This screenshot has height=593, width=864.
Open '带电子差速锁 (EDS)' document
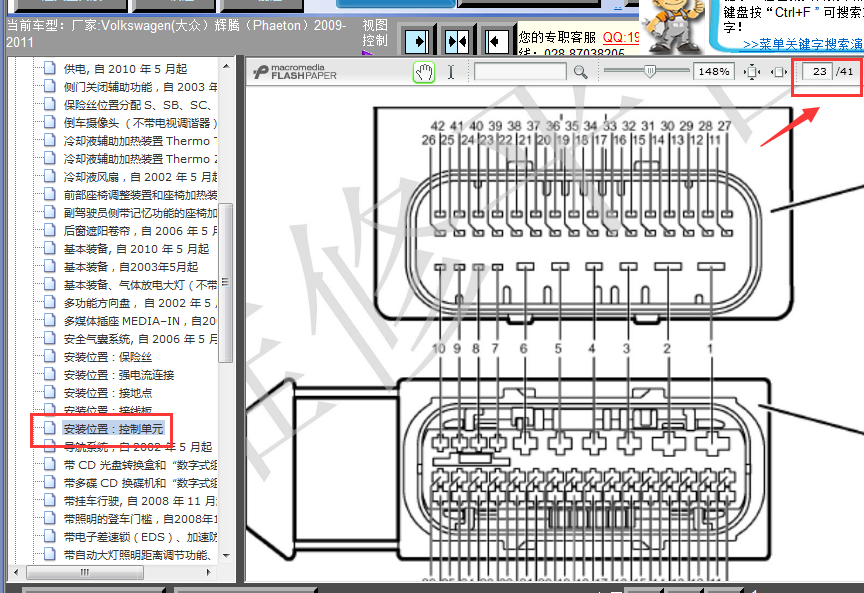[141, 537]
